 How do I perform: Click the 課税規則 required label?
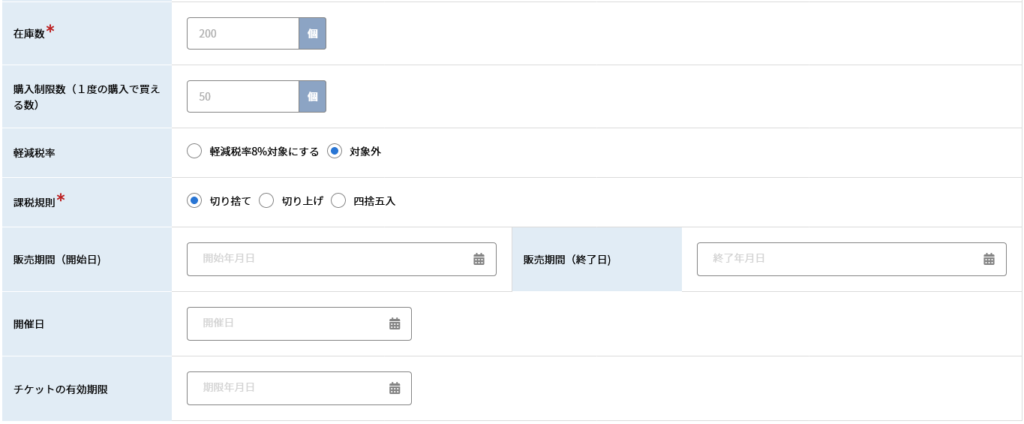click(39, 201)
